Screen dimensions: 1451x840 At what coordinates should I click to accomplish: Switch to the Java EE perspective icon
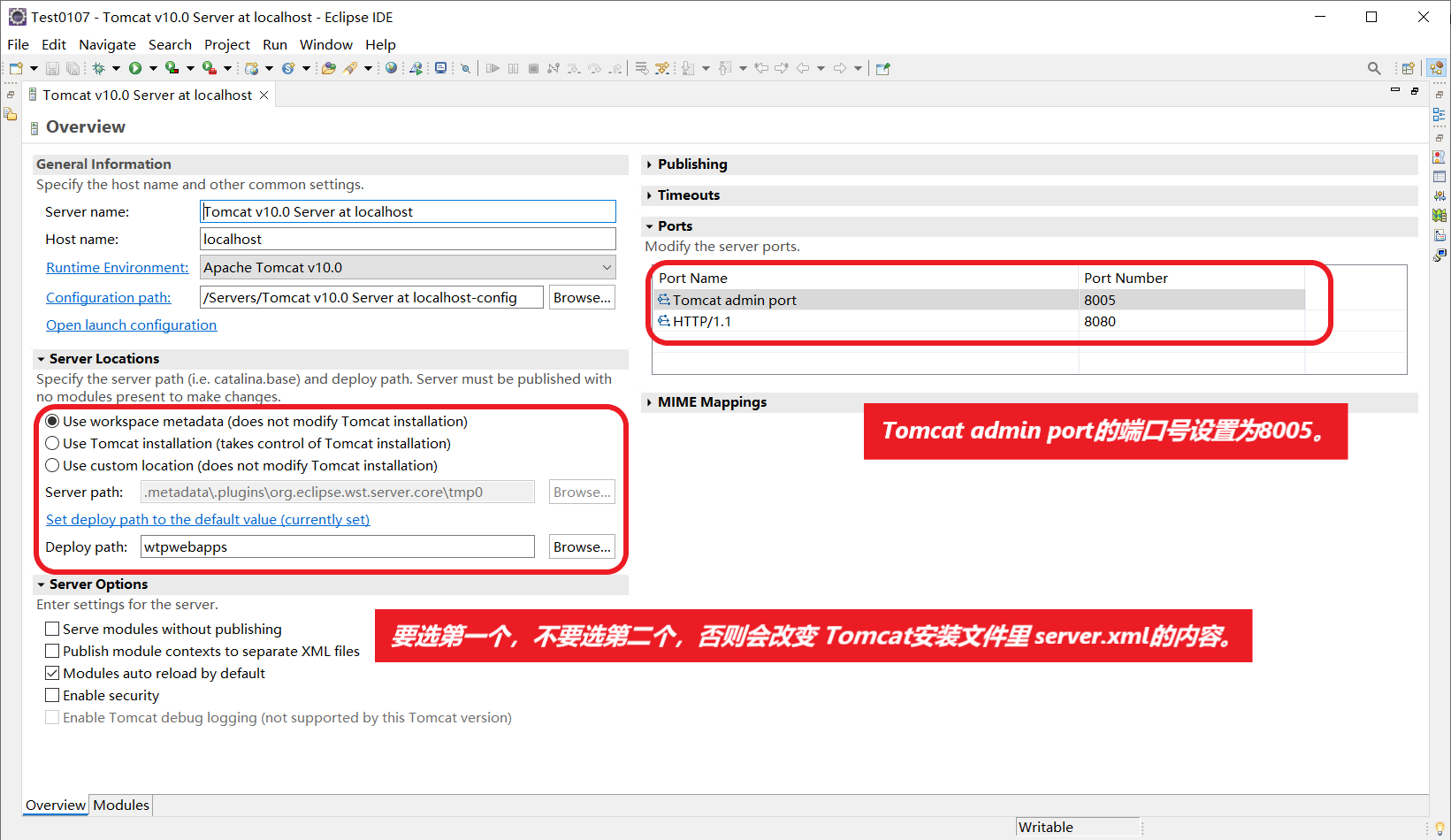click(x=1437, y=68)
